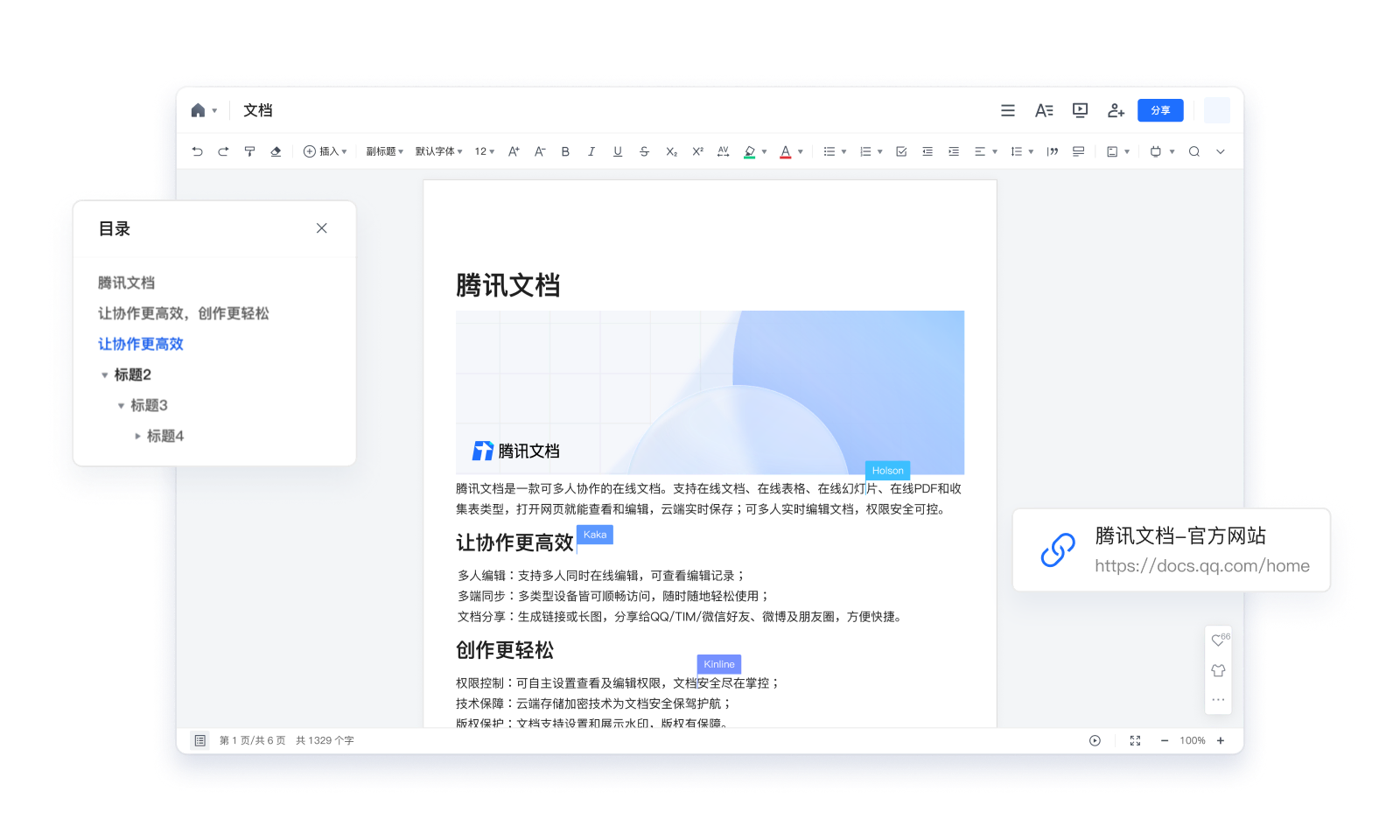
Task: Insert a checkbox task list
Action: point(901,151)
